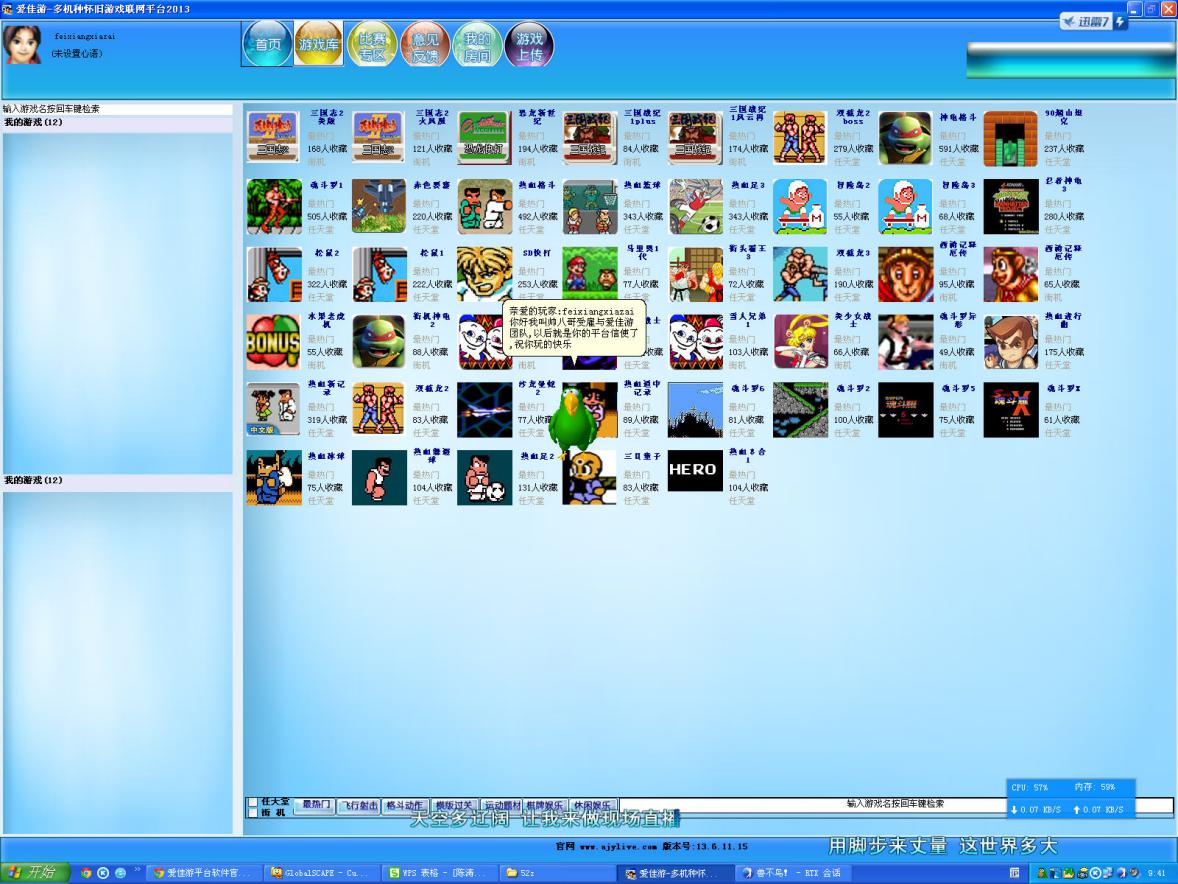Click the 热血新记录 title text
This screenshot has height=884, width=1178.
[327, 388]
